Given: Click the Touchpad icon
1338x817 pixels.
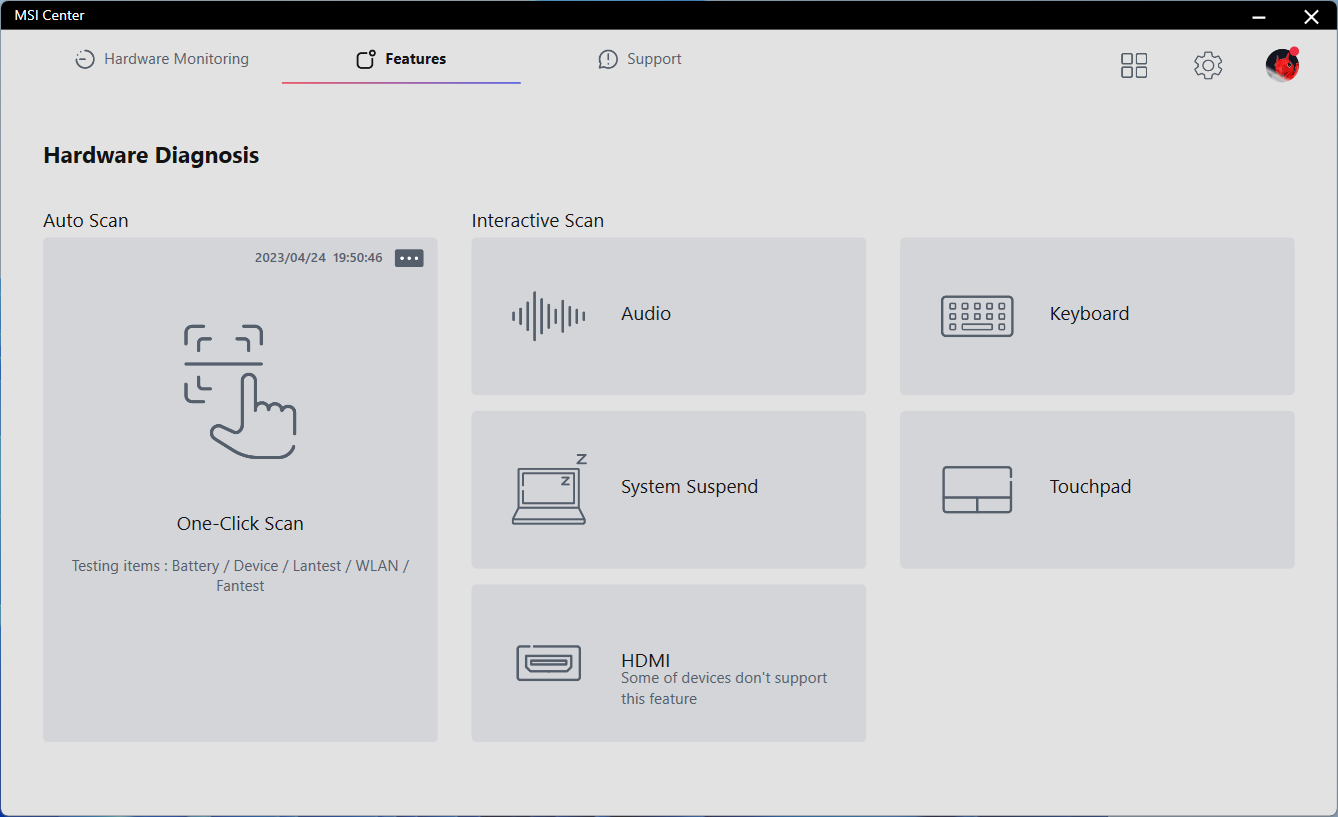Looking at the screenshot, I should tap(977, 490).
